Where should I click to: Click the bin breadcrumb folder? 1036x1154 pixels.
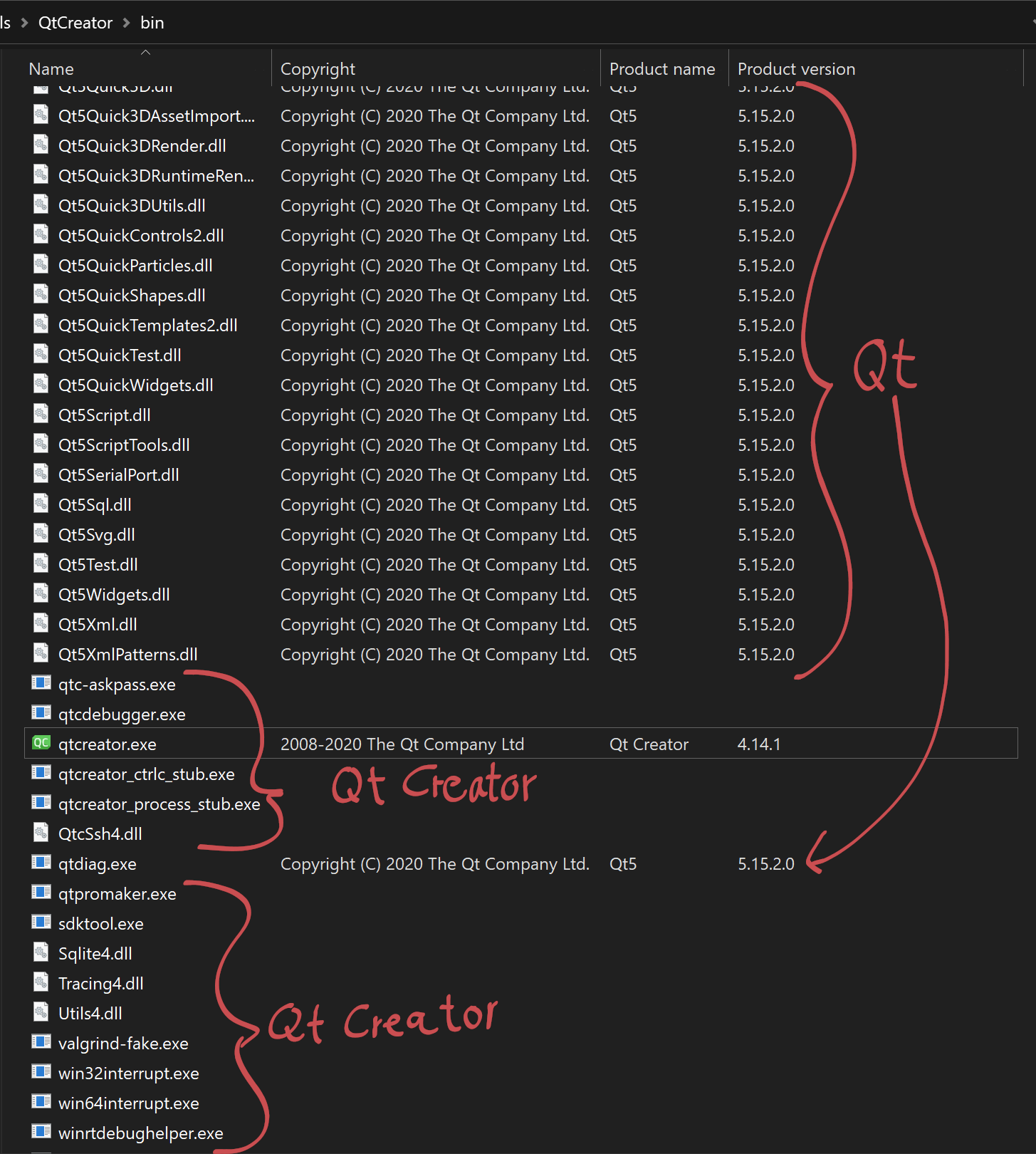click(x=152, y=23)
